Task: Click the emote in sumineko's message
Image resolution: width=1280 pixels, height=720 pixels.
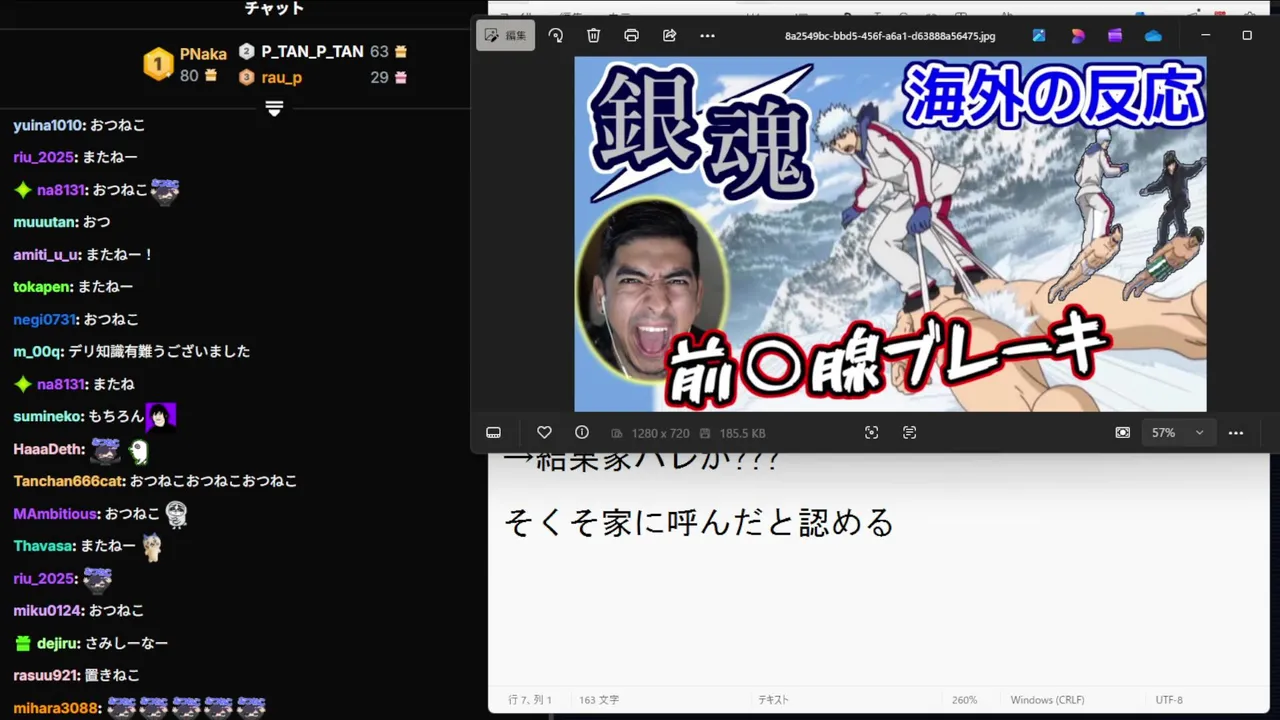Action: click(161, 416)
